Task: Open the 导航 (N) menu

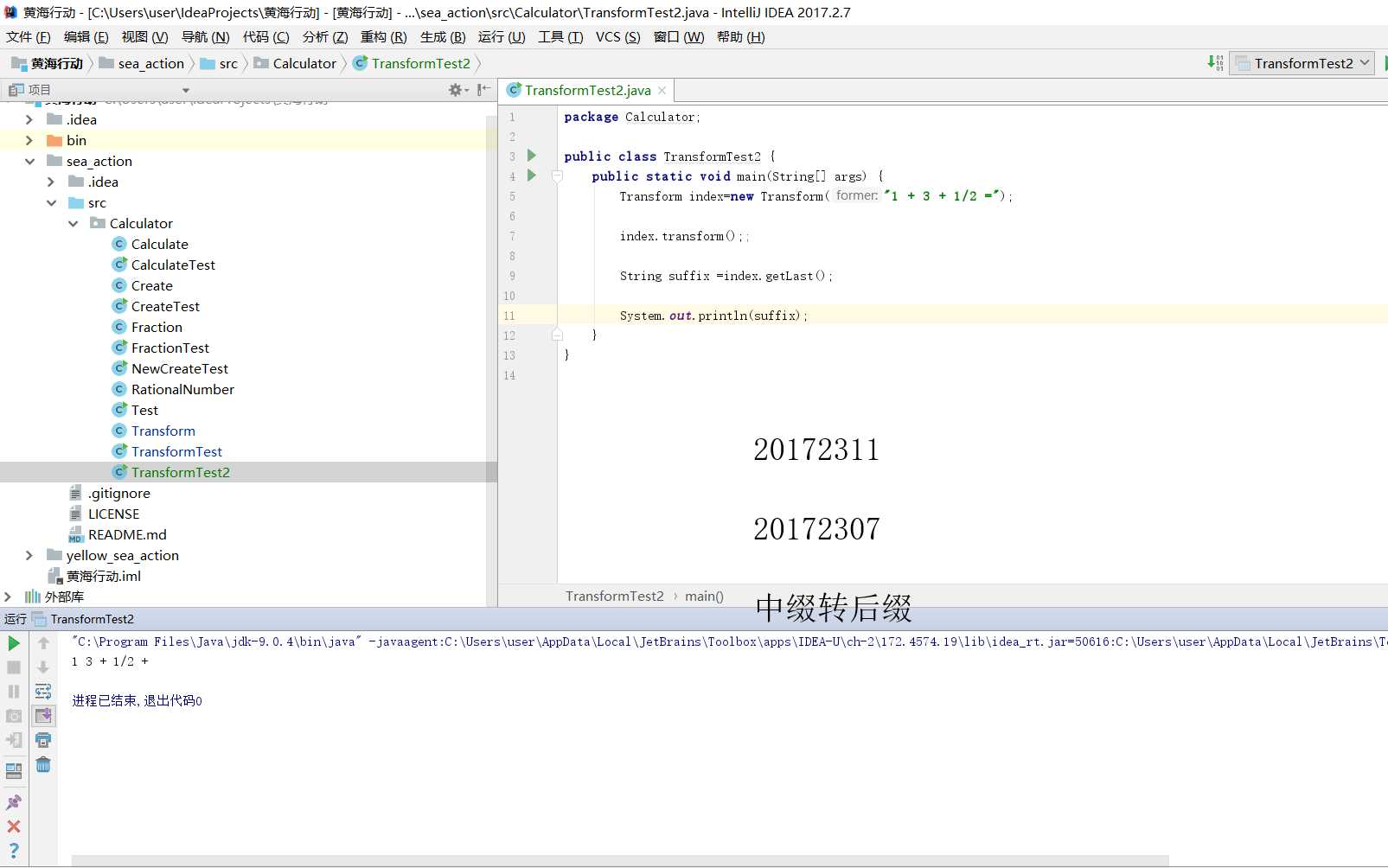Action: pyautogui.click(x=205, y=37)
